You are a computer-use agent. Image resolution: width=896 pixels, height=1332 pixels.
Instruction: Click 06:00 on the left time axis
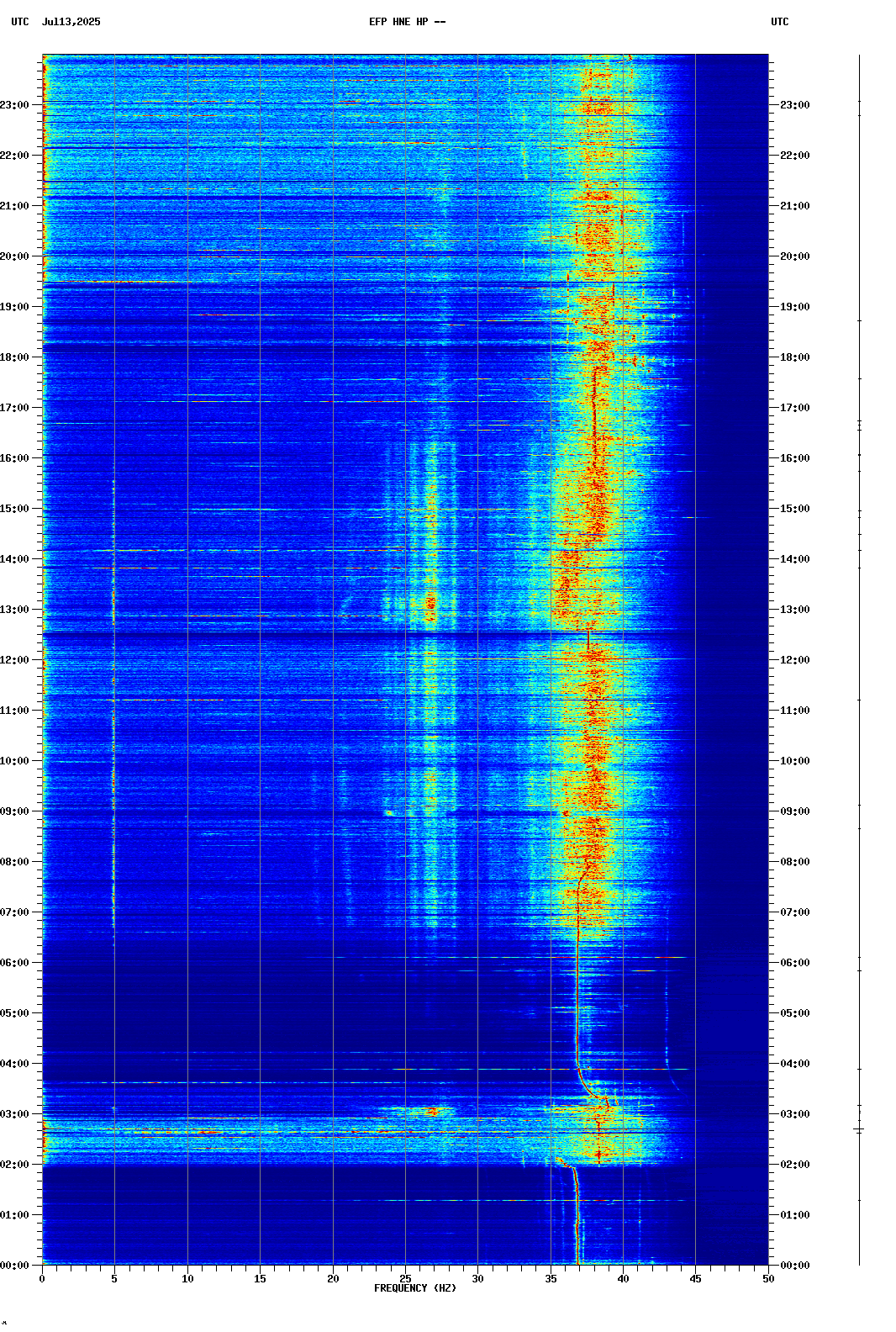click(15, 963)
